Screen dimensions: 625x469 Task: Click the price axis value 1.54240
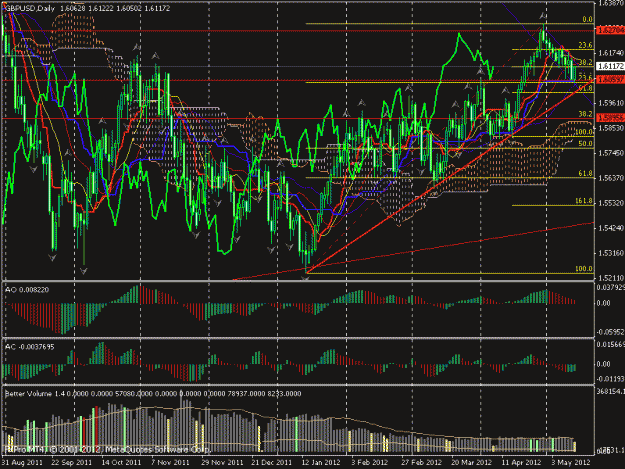click(x=610, y=228)
